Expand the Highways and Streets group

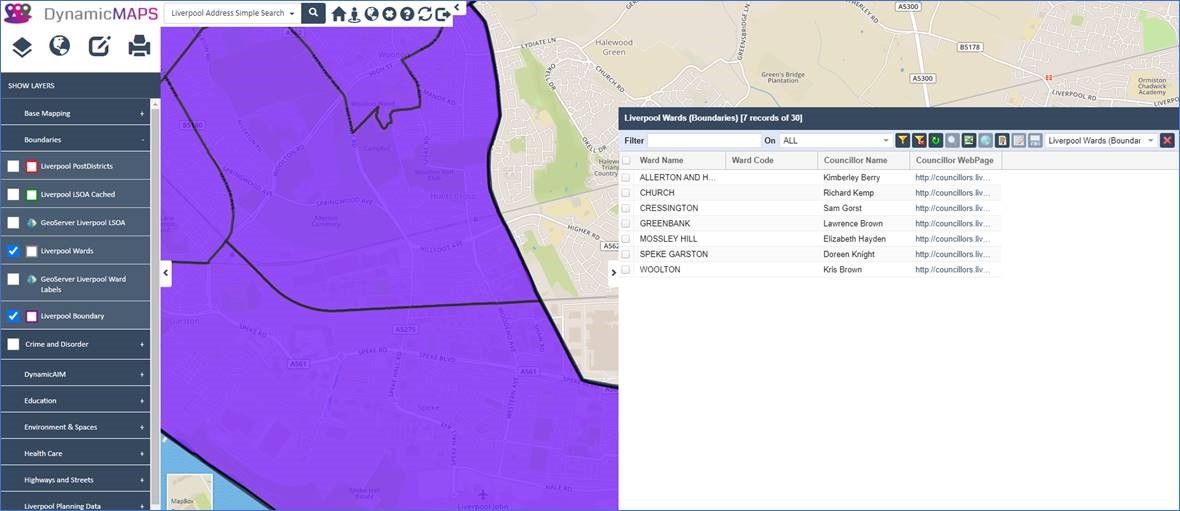75,480
